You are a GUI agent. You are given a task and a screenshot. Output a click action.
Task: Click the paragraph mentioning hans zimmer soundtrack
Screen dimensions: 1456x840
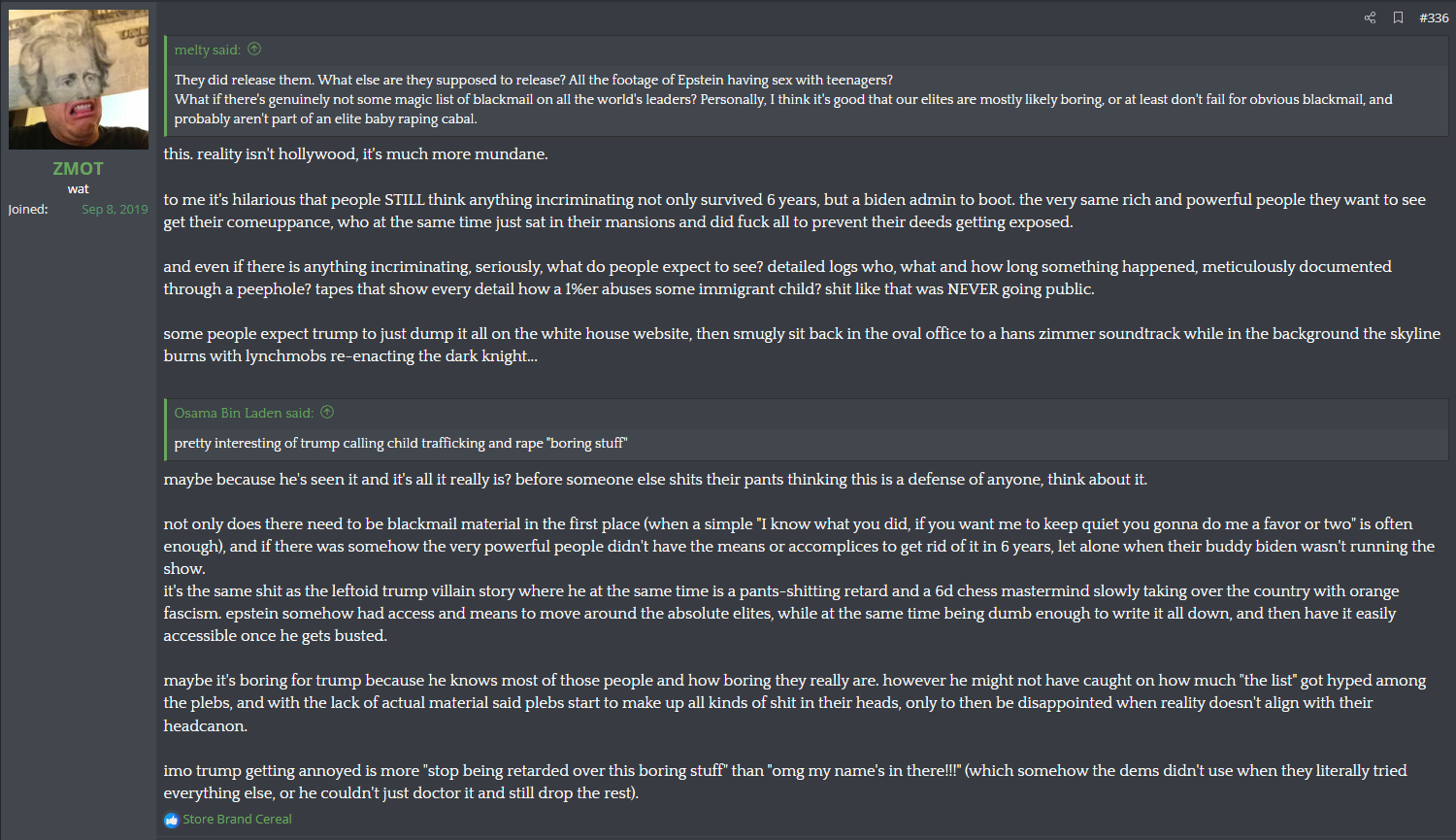tap(801, 344)
